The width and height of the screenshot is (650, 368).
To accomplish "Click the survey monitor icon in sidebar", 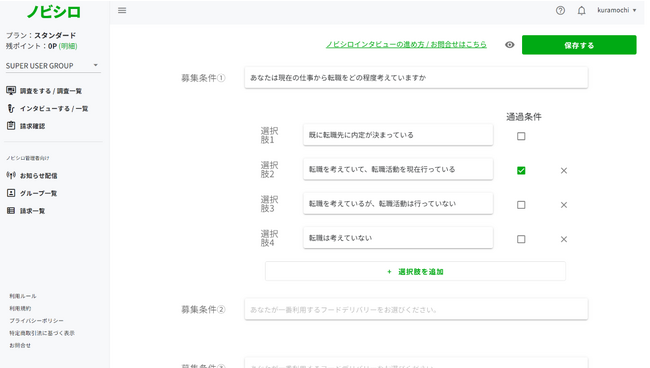I will pos(11,90).
